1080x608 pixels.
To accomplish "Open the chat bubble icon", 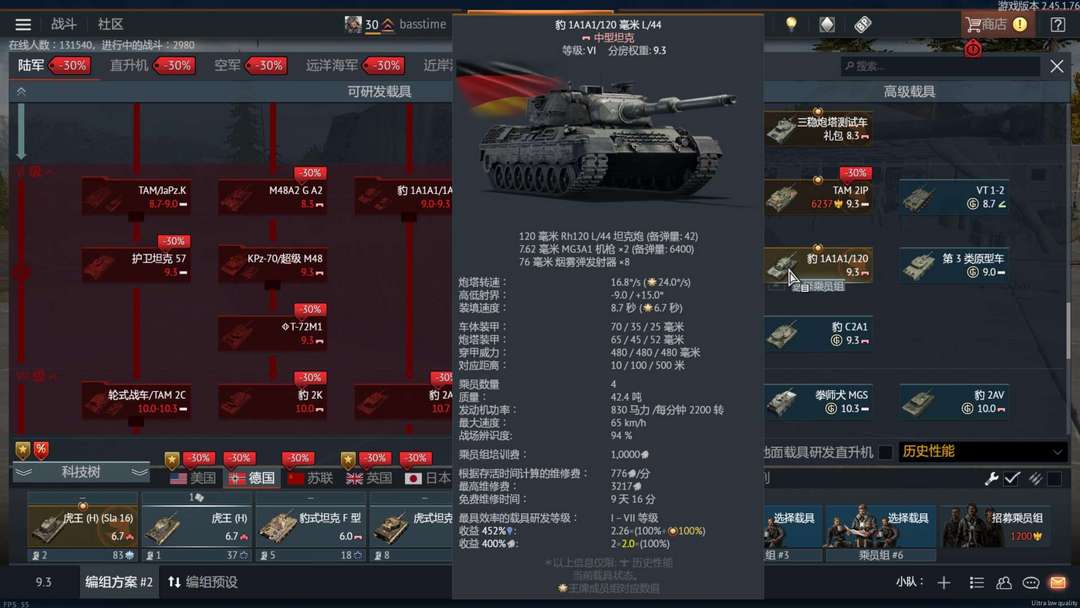I will pos(1030,583).
